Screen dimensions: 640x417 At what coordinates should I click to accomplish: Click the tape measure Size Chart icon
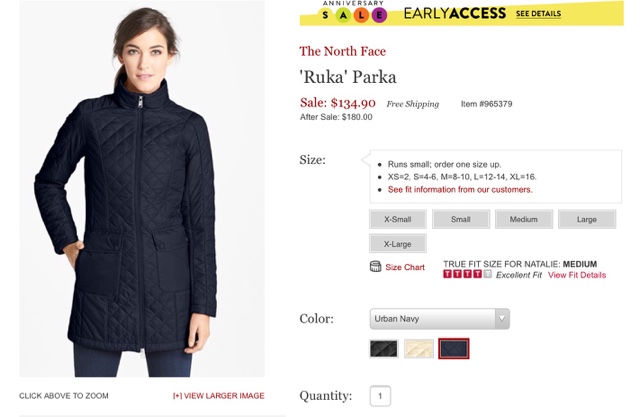(x=375, y=266)
